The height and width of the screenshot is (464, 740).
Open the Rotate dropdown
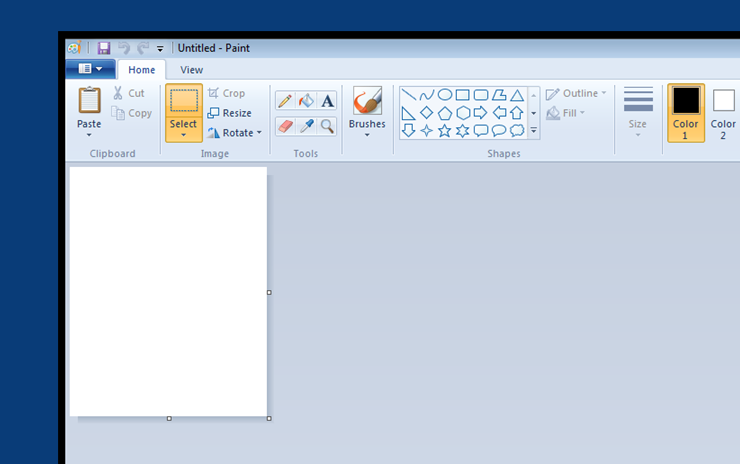coord(235,133)
